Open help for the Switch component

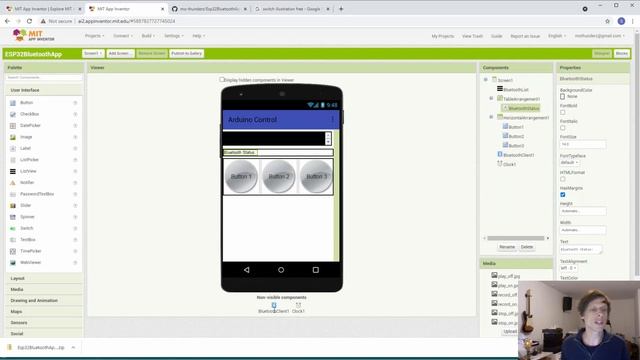[76, 229]
